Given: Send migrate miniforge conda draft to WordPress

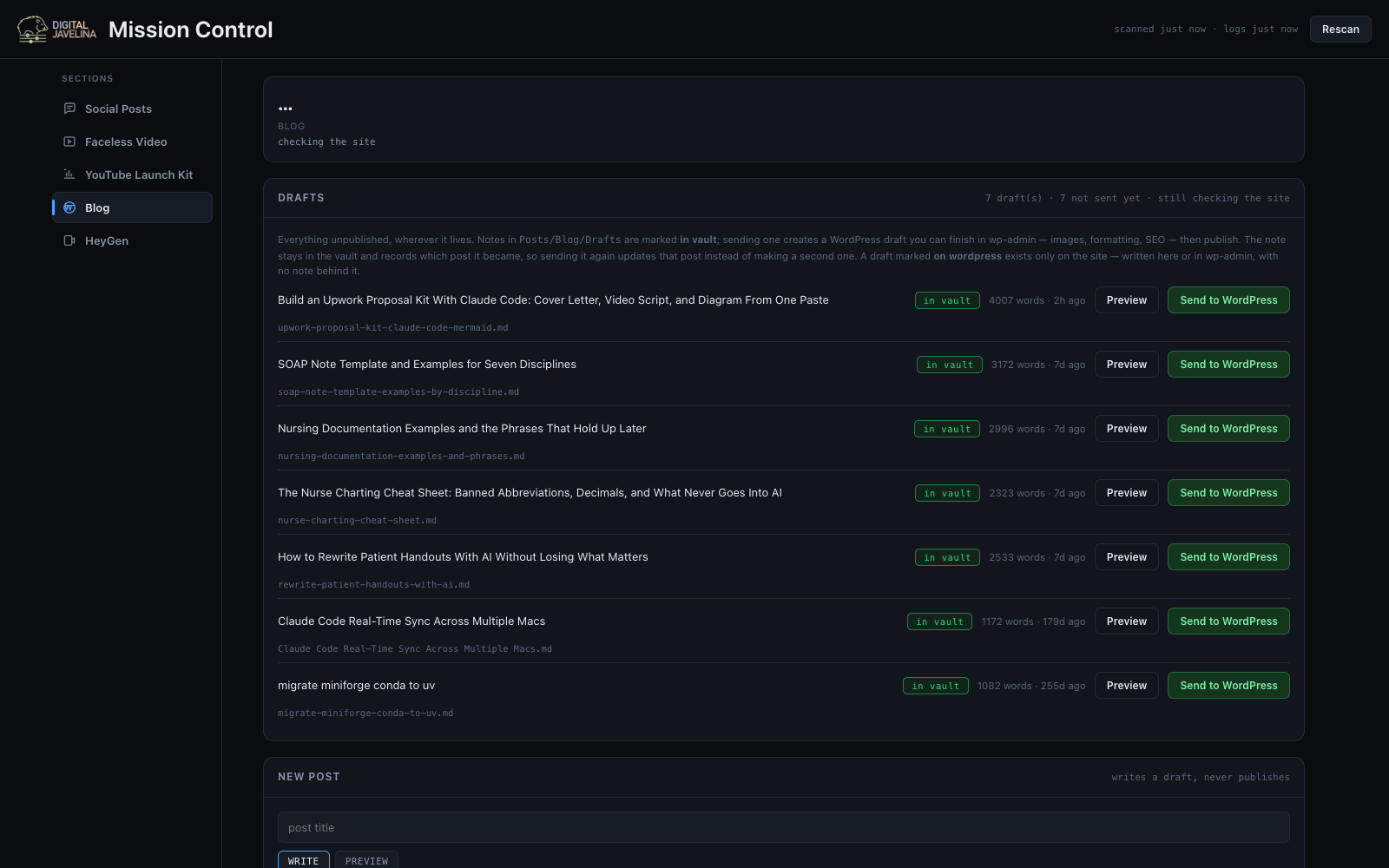Looking at the screenshot, I should click(x=1228, y=686).
